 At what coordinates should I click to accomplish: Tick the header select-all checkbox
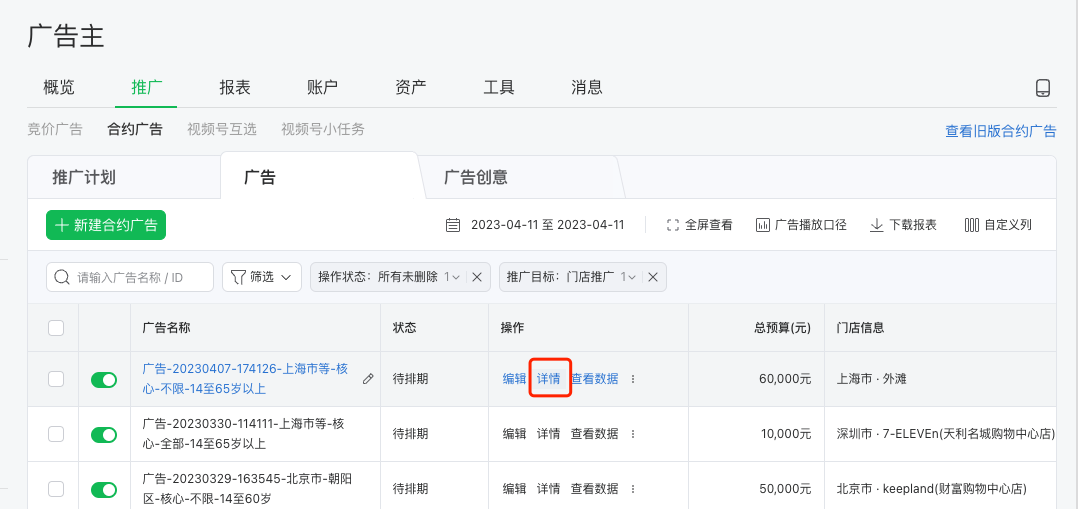click(x=56, y=328)
